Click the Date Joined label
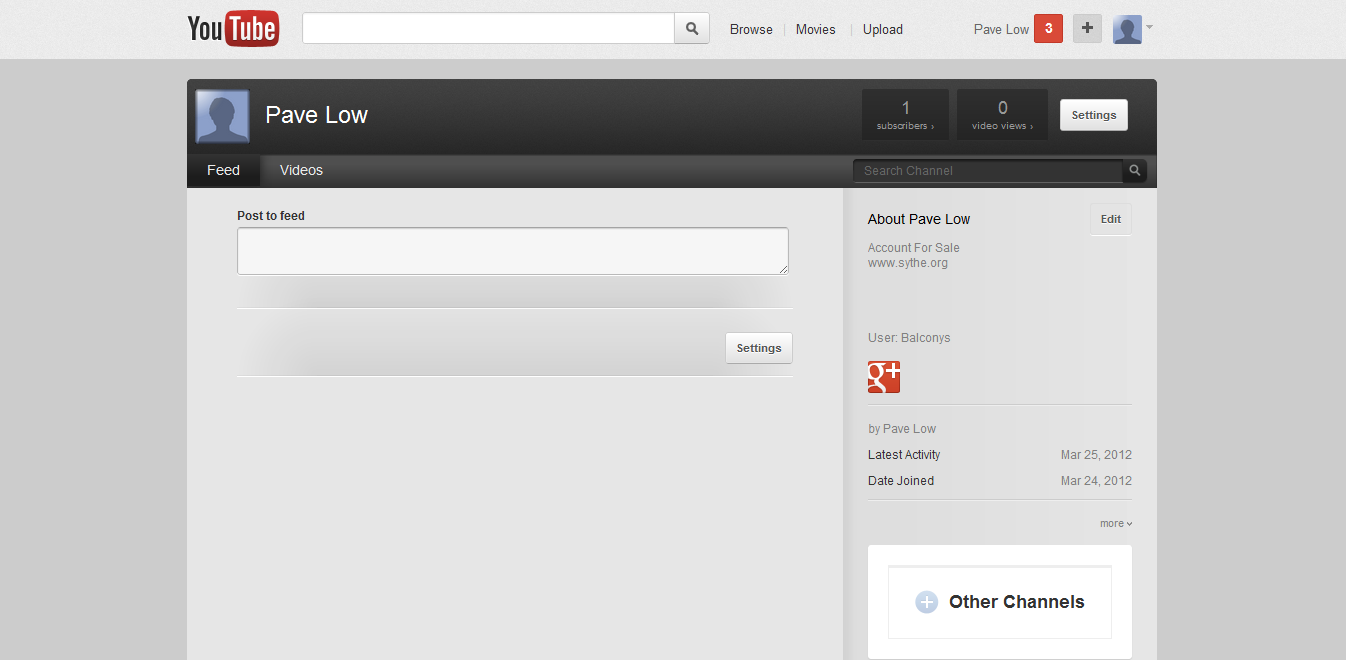Viewport: 1346px width, 660px height. click(901, 481)
